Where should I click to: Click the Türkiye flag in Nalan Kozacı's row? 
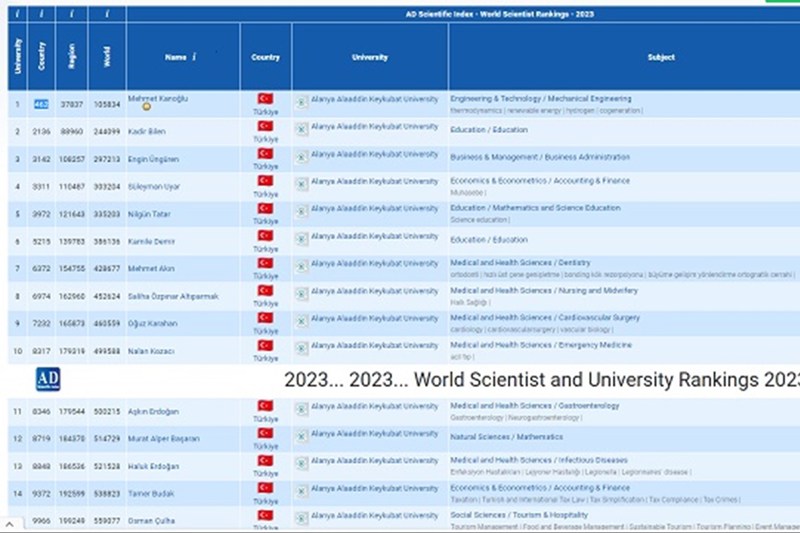click(x=265, y=346)
